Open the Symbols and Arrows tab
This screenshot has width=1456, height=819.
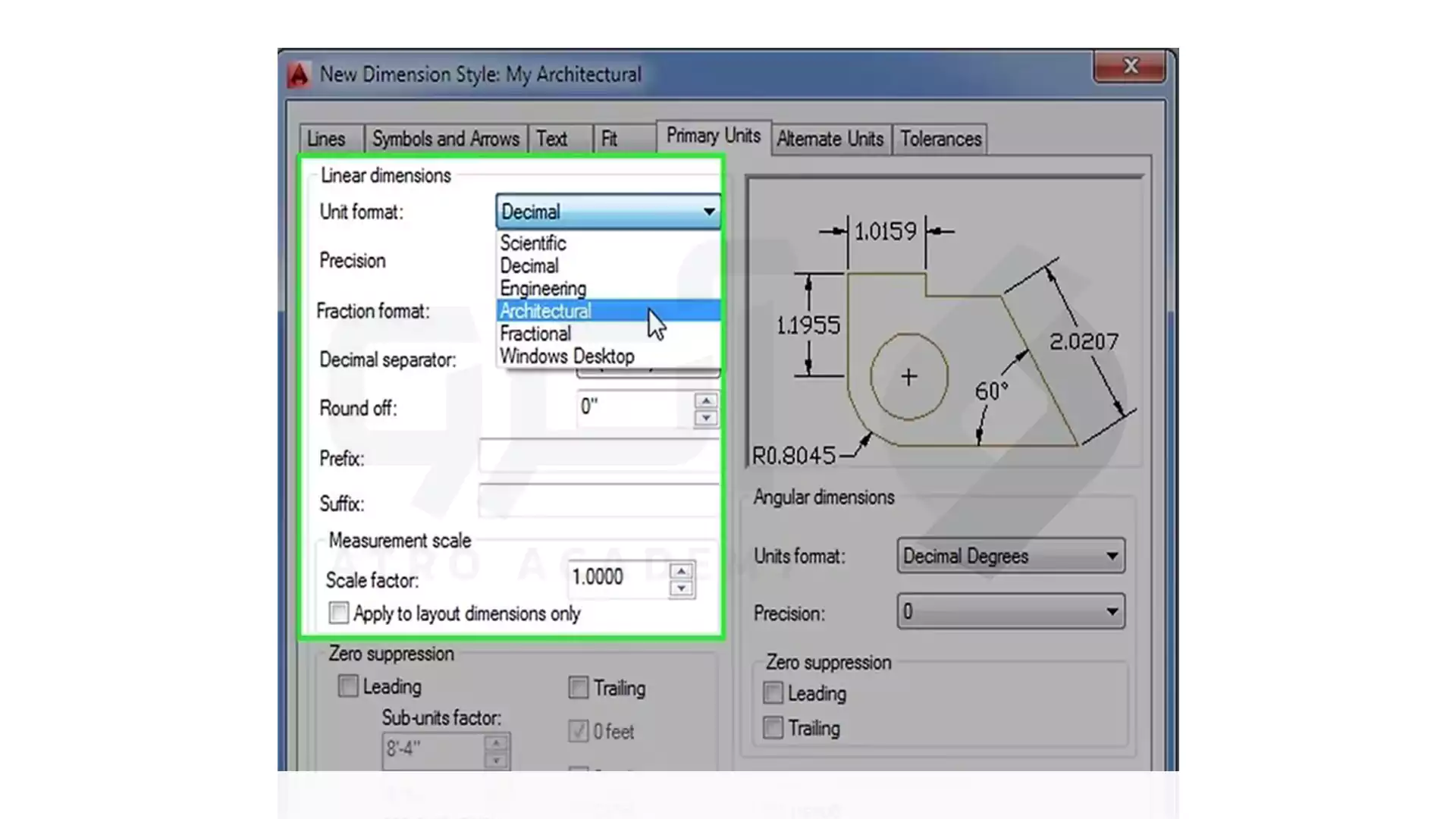(446, 139)
